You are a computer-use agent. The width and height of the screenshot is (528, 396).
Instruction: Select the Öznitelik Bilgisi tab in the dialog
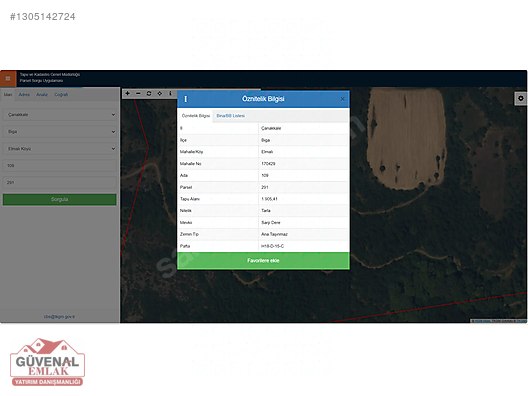point(196,116)
